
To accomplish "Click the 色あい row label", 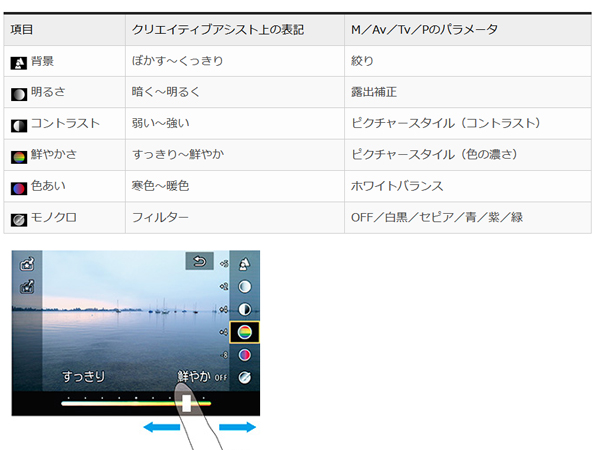I will click(48, 186).
